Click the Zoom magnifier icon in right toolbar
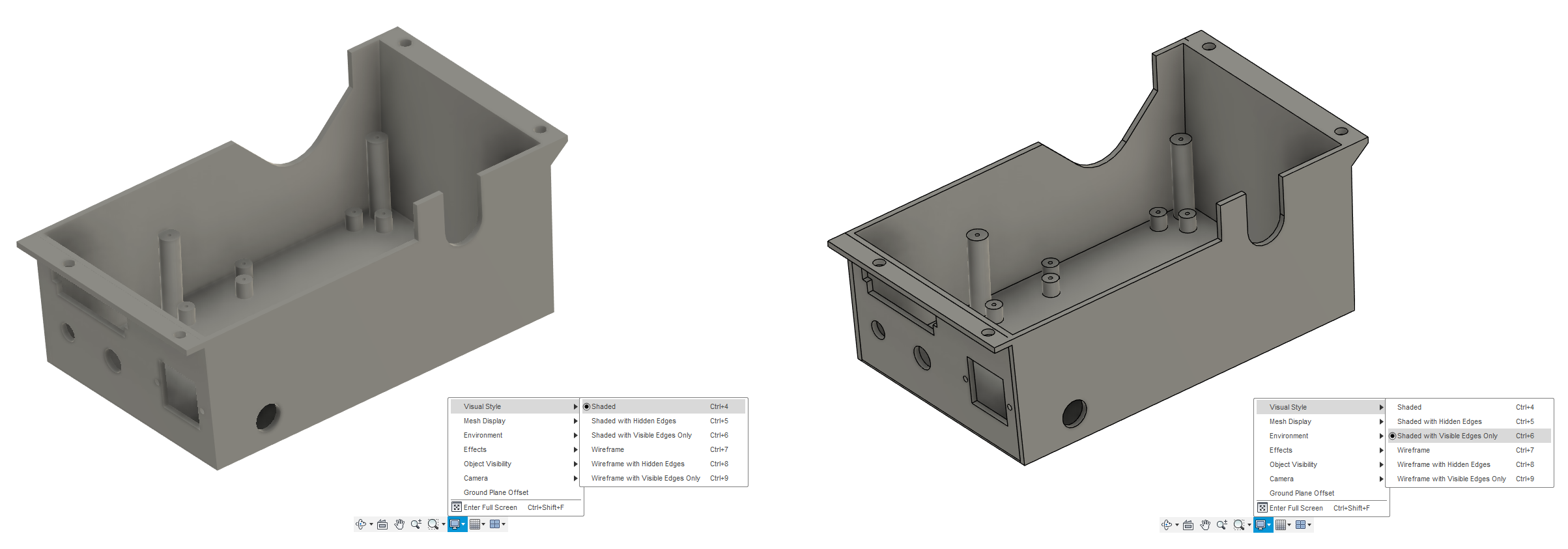This screenshot has height=549, width=1568. click(x=1221, y=525)
